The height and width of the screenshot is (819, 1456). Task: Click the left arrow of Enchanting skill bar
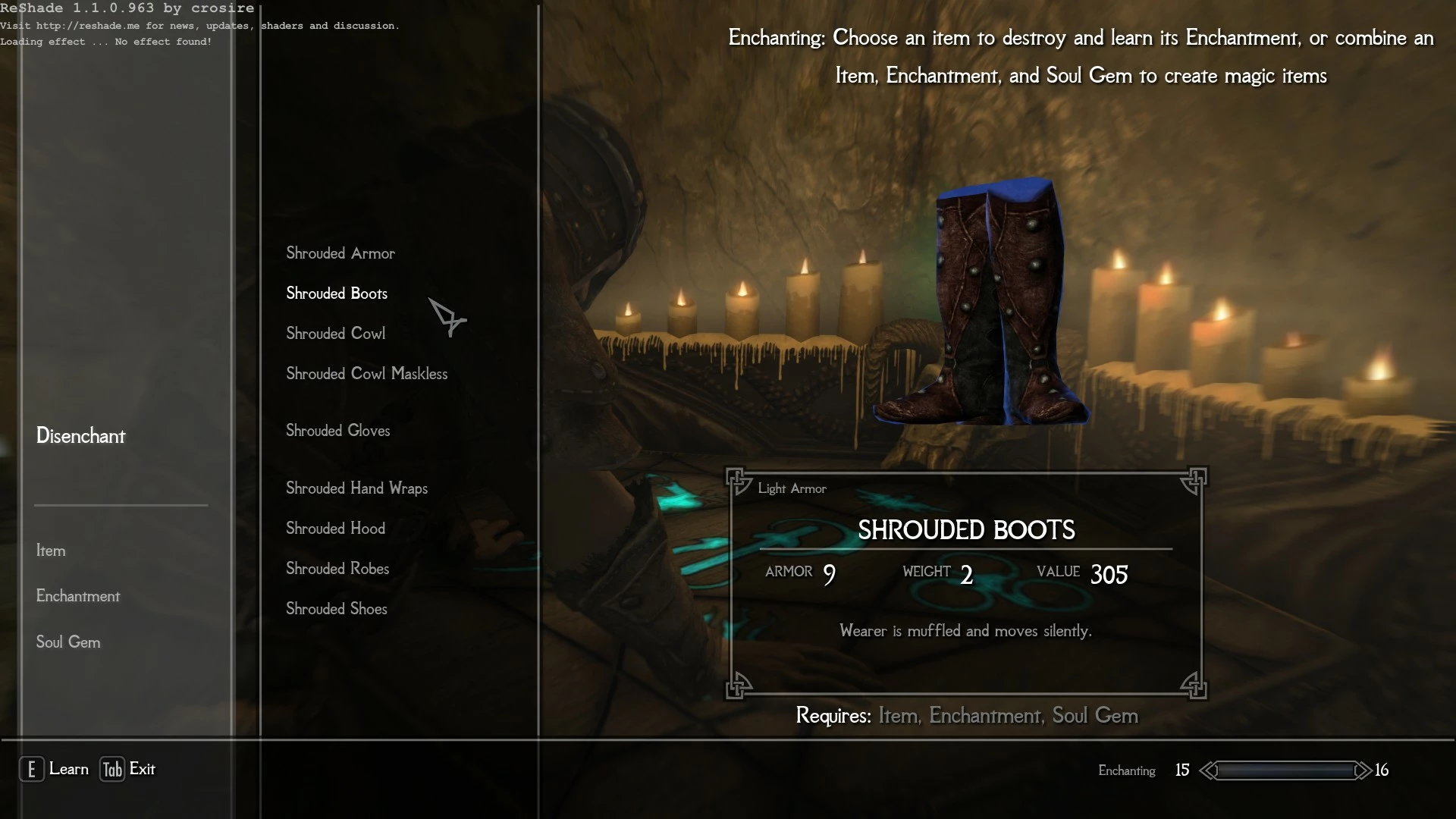[1209, 770]
